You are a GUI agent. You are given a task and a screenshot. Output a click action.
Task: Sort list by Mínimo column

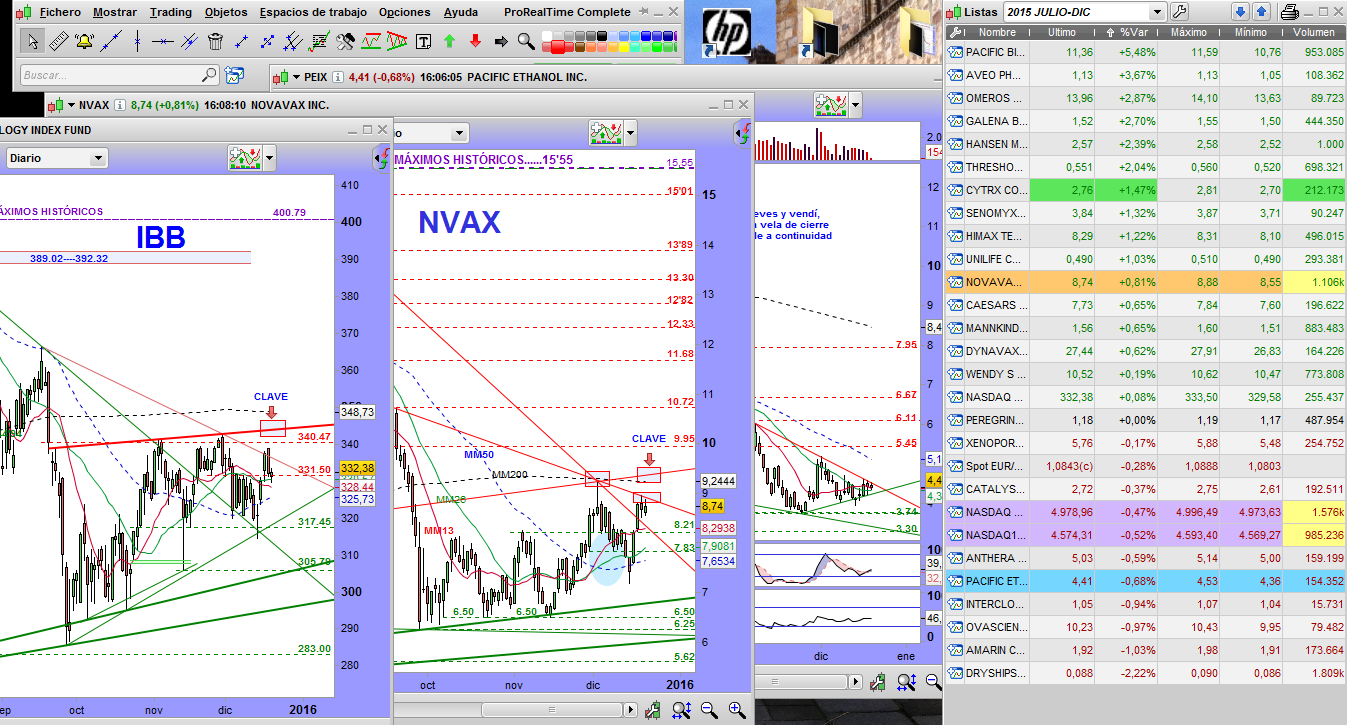[1253, 32]
